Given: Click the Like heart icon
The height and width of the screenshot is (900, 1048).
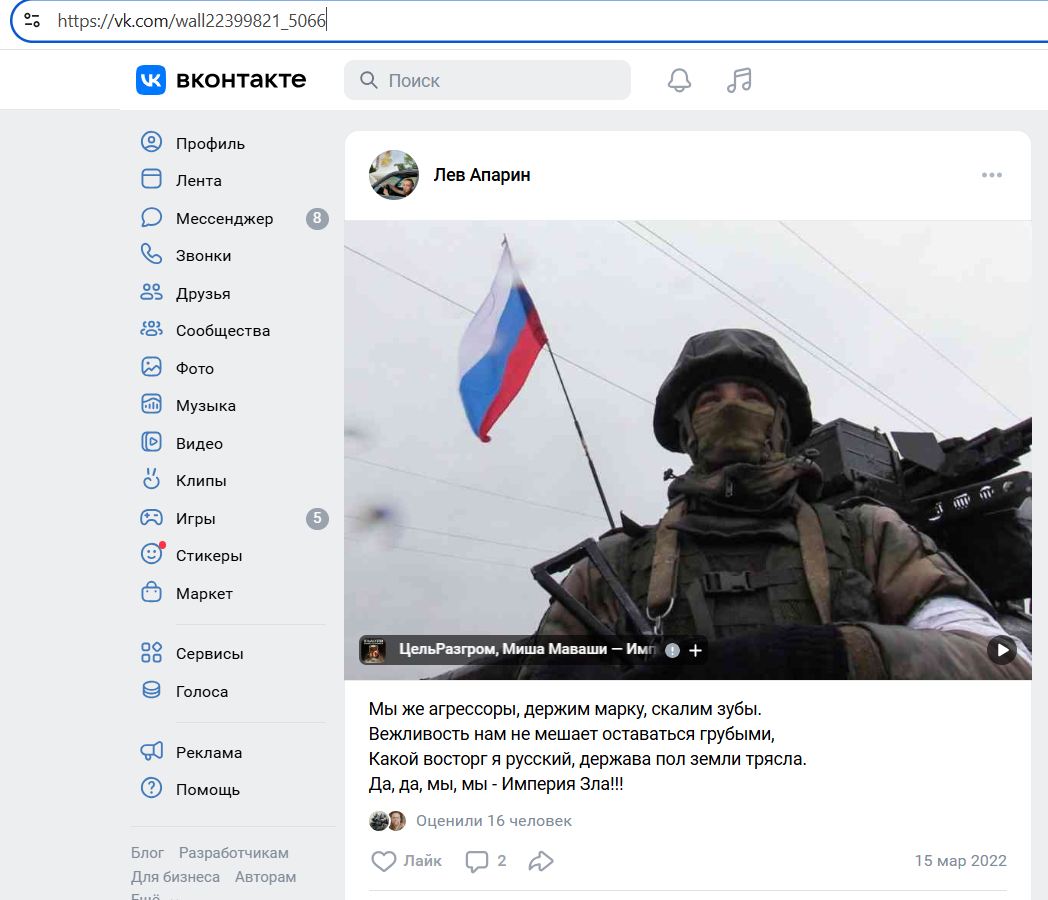Looking at the screenshot, I should (384, 861).
